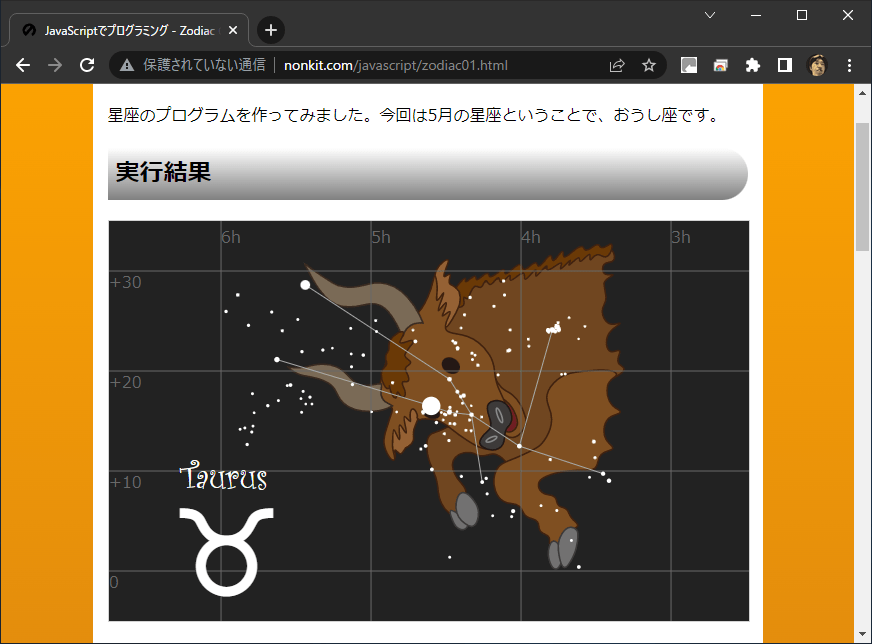Expand the tab search chevron

click(x=710, y=15)
